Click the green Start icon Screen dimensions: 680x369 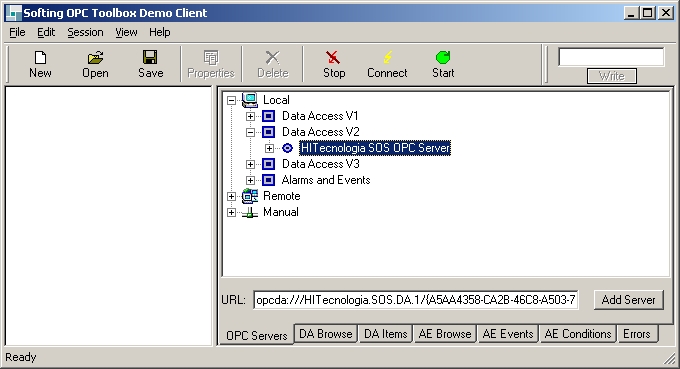point(443,57)
